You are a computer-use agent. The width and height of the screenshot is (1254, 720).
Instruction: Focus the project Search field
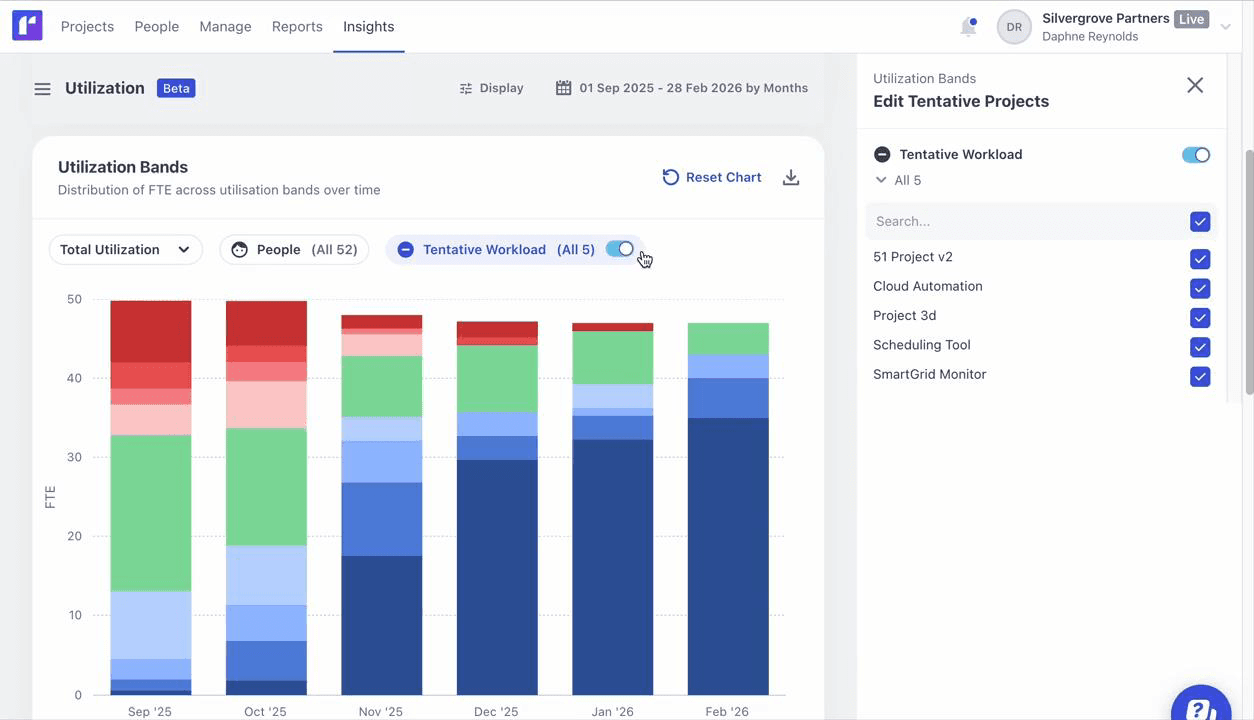click(x=1027, y=222)
